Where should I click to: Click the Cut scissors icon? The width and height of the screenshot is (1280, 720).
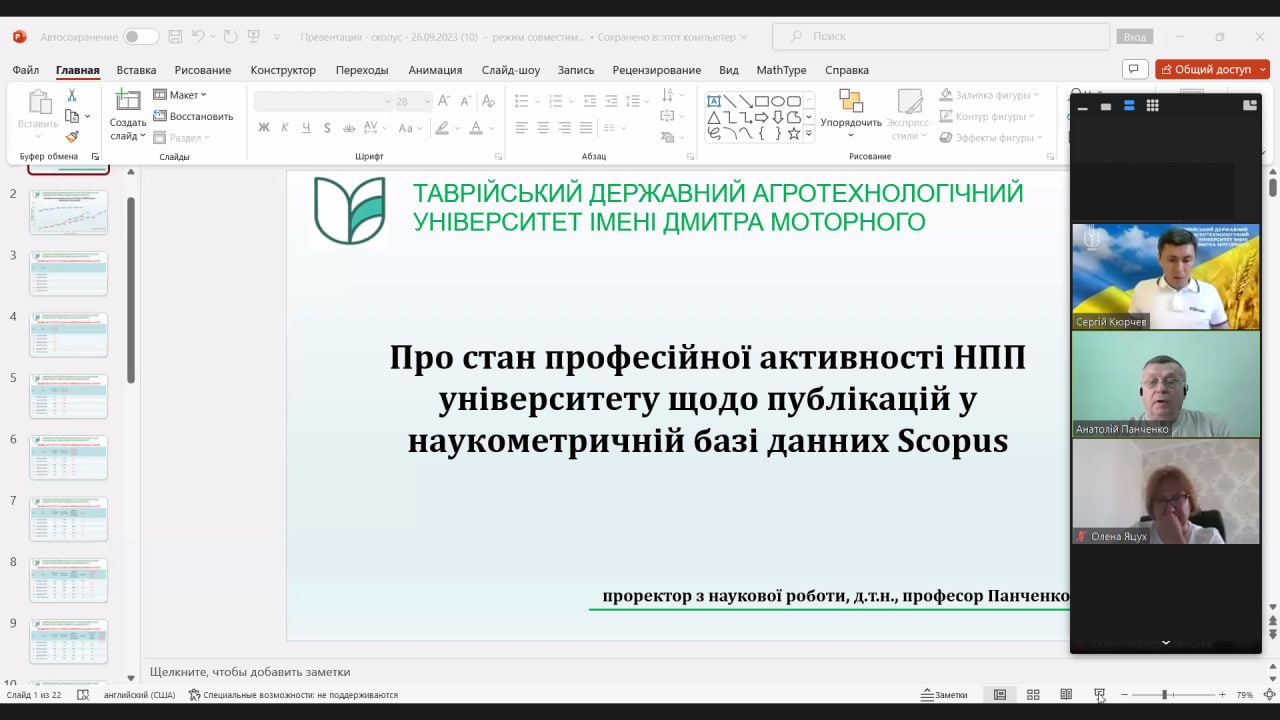click(x=72, y=96)
